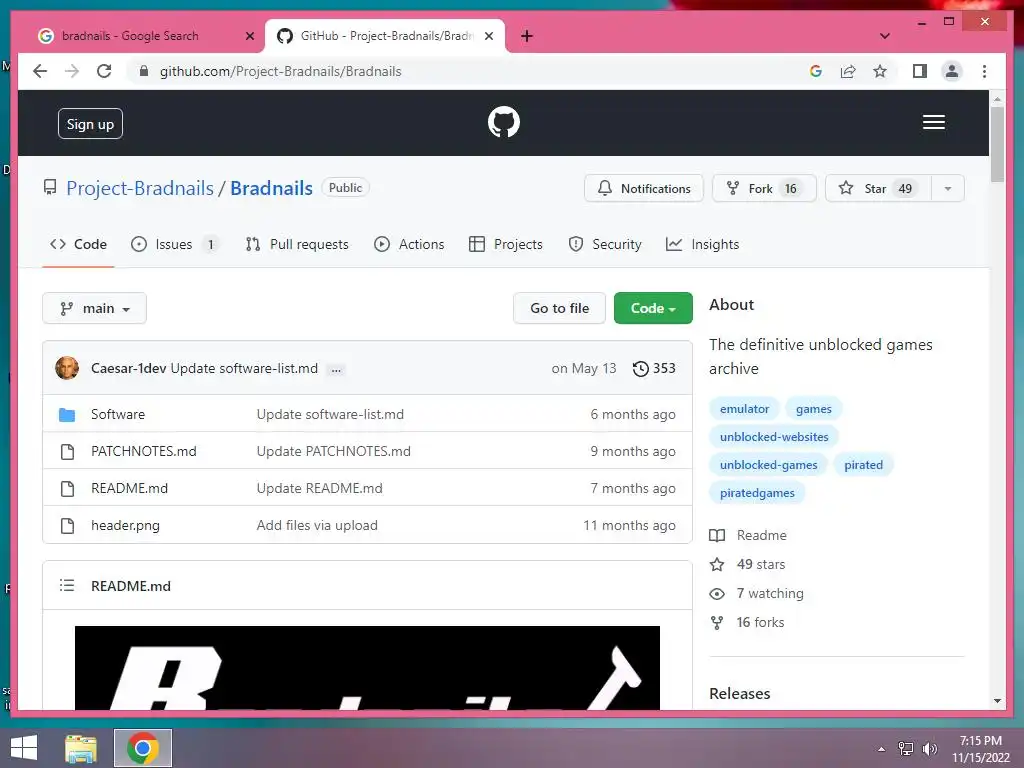Screen dimensions: 1024x768
Task: Click the share page icon
Action: tap(848, 71)
